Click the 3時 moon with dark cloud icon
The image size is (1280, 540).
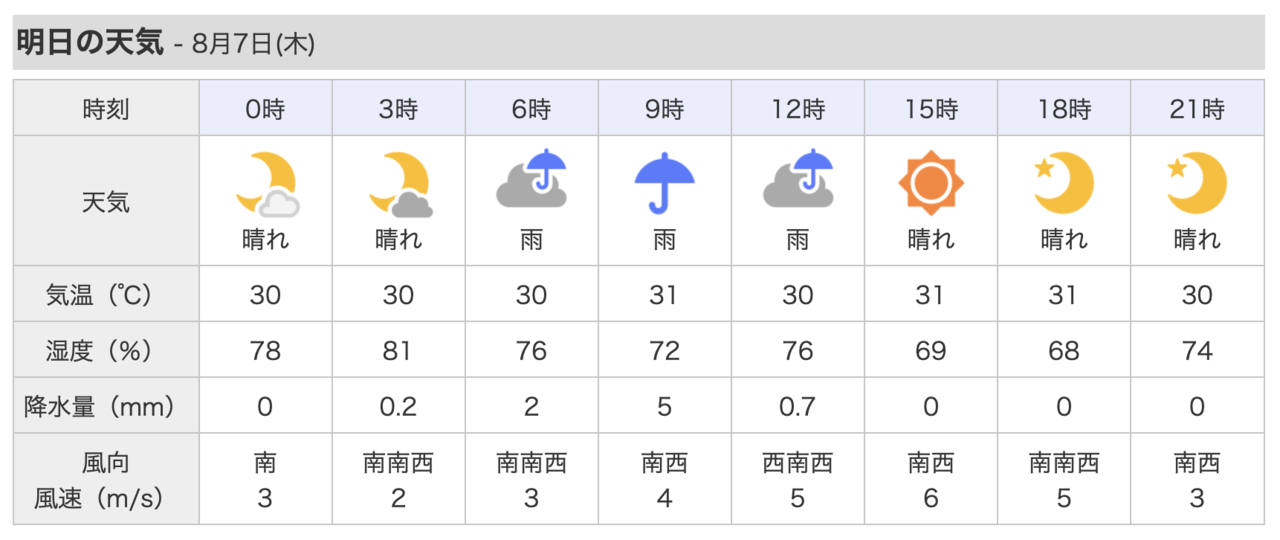pos(399,184)
